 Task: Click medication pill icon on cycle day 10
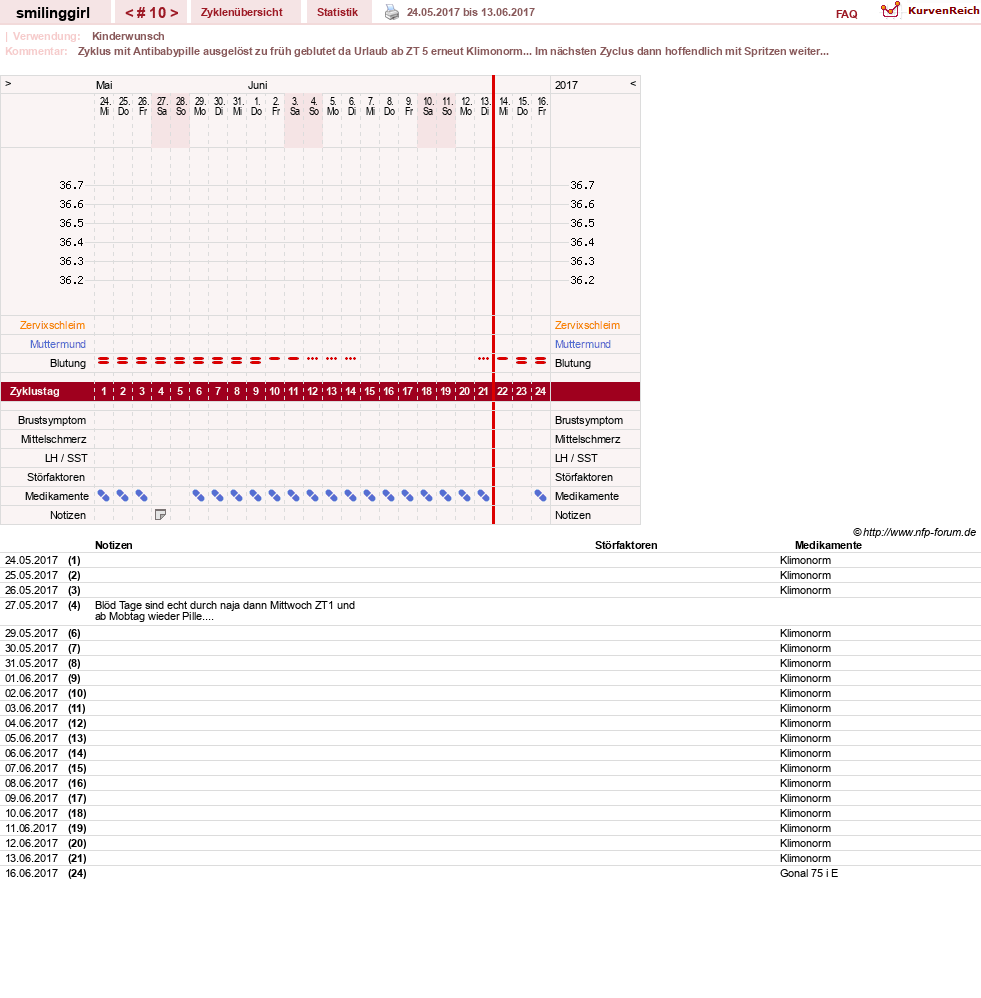pyautogui.click(x=274, y=496)
